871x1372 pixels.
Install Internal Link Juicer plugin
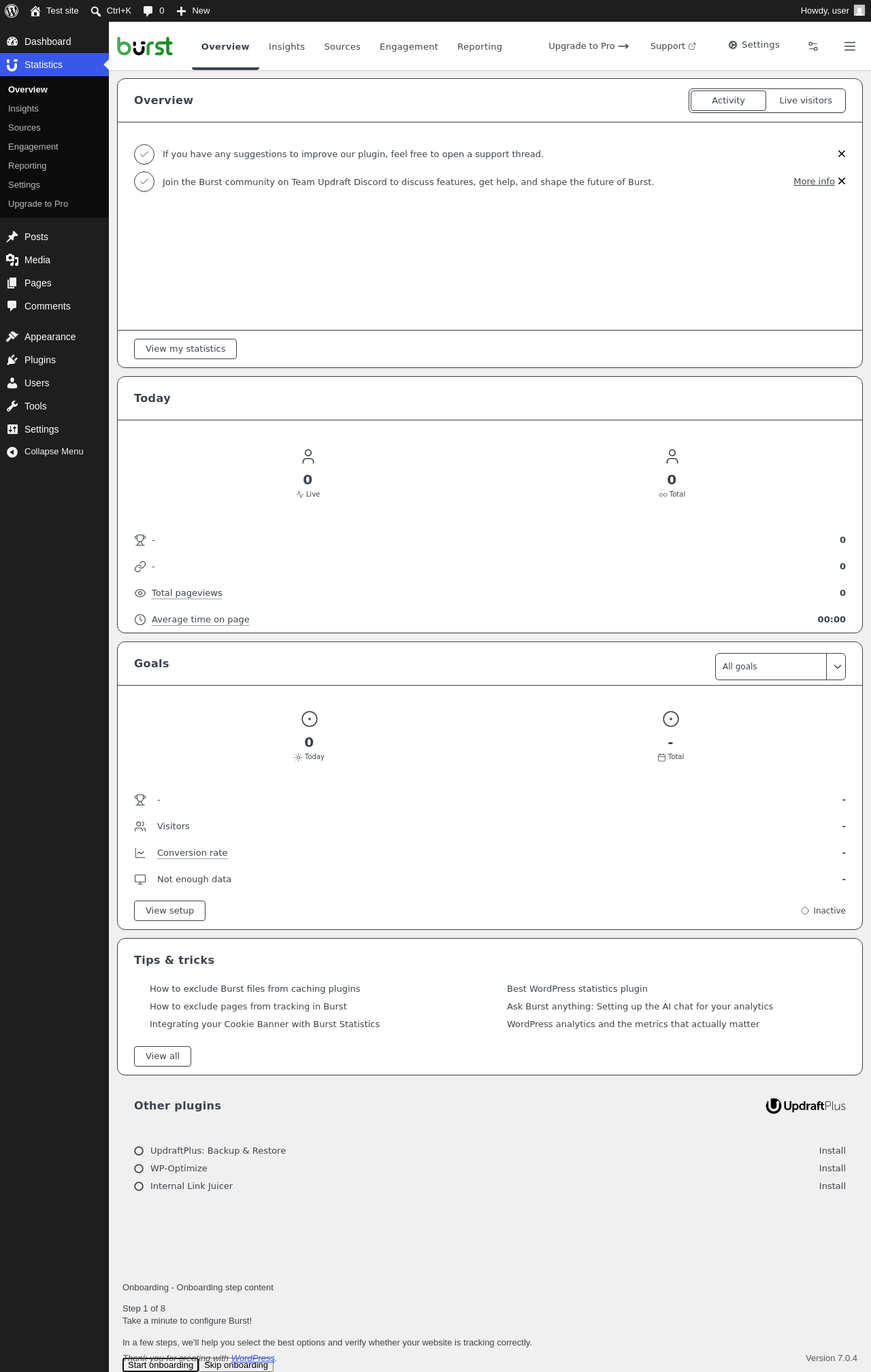pos(832,1186)
